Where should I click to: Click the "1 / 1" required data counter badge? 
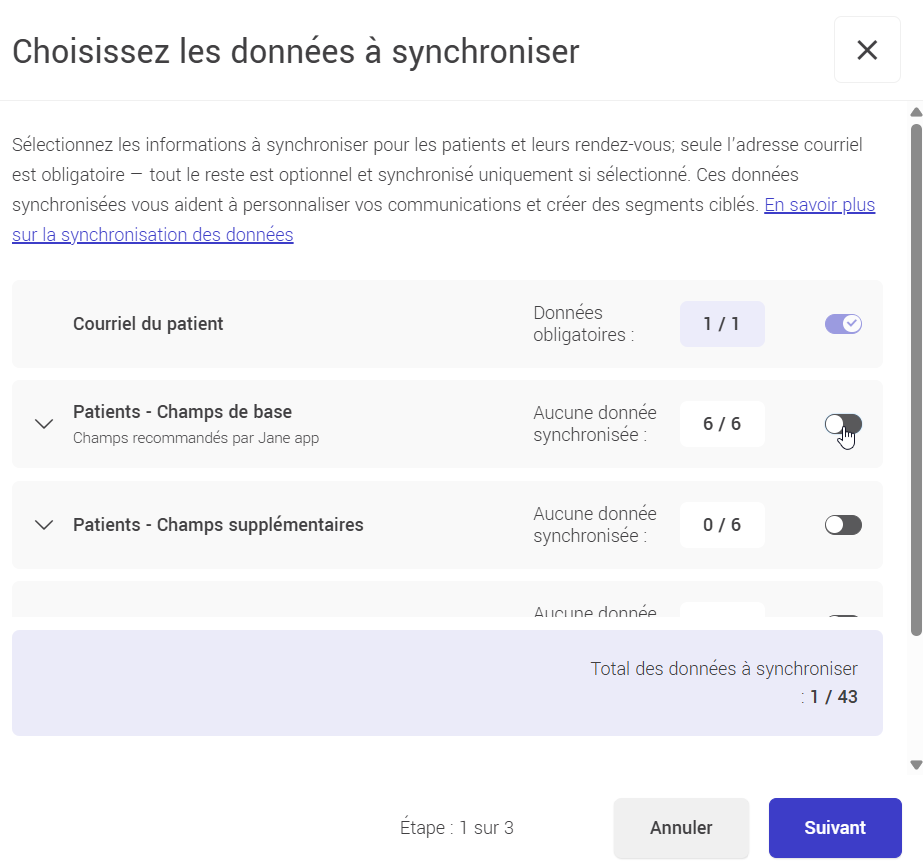(722, 323)
